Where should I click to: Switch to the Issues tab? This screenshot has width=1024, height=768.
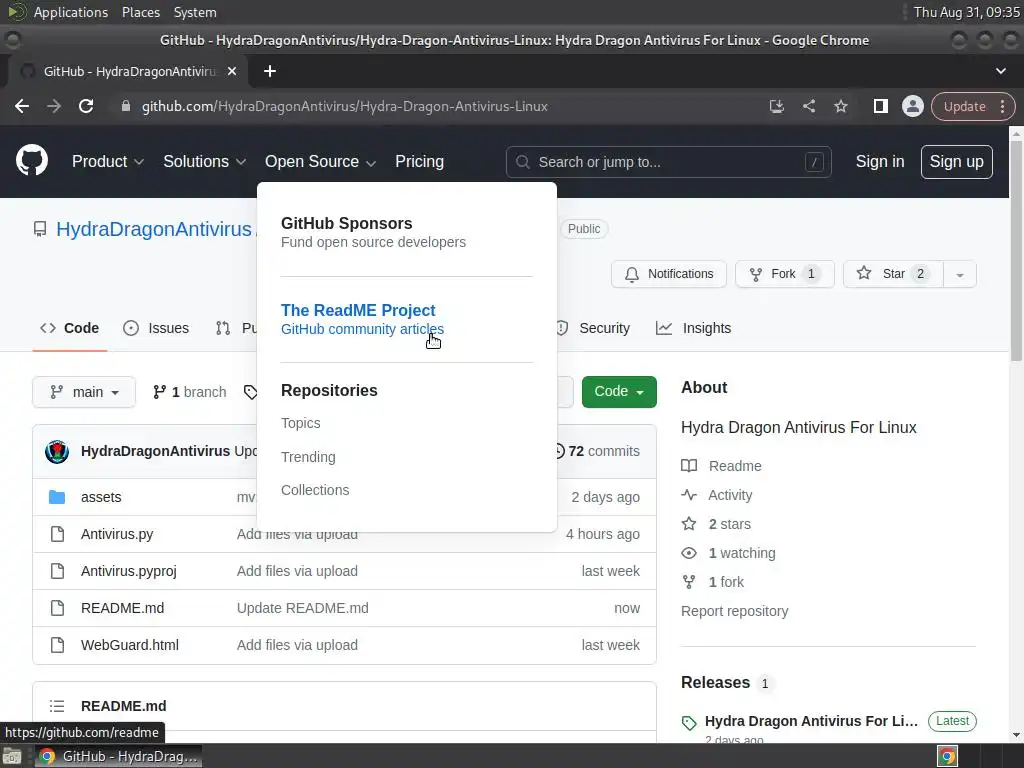tap(156, 328)
